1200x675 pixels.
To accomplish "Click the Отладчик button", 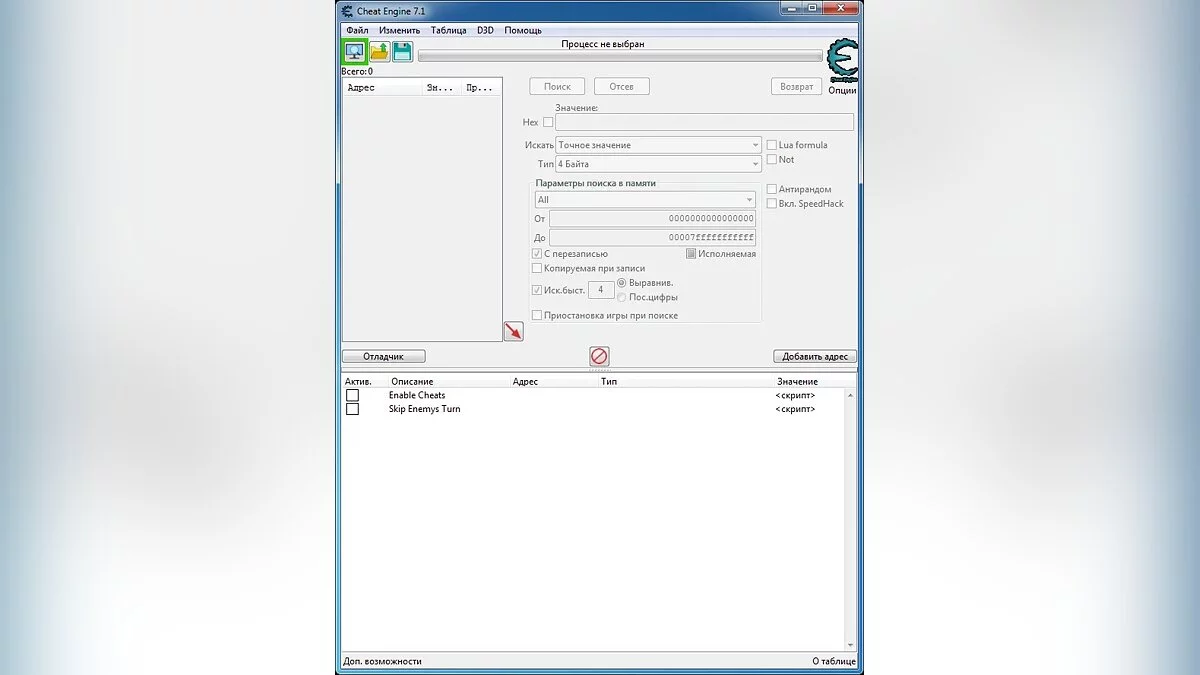I will point(384,356).
